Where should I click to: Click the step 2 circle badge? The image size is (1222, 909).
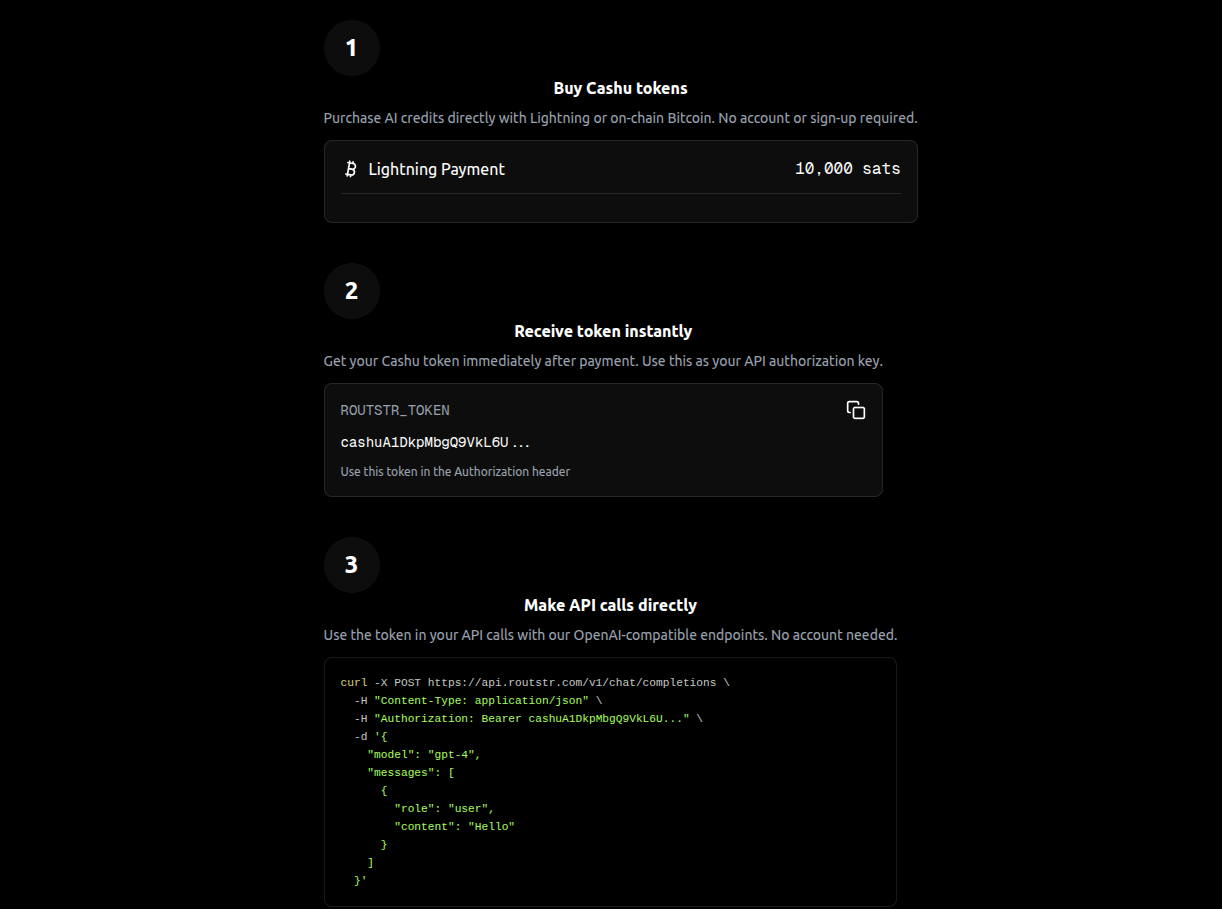point(351,291)
